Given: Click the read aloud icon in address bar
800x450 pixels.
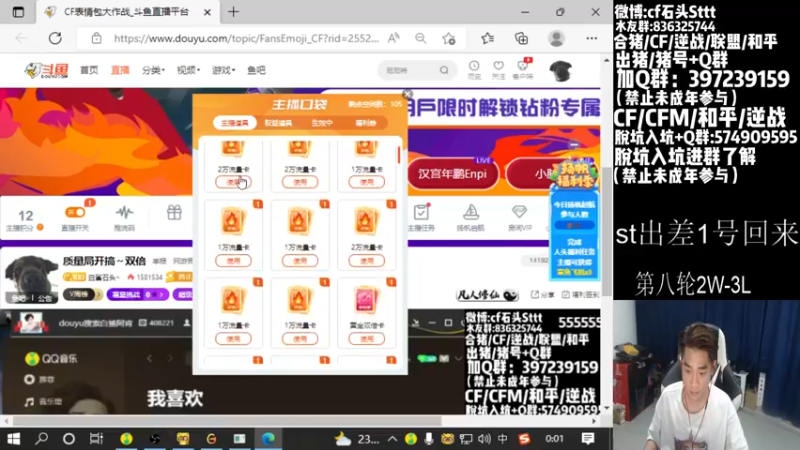Looking at the screenshot, I should point(393,38).
